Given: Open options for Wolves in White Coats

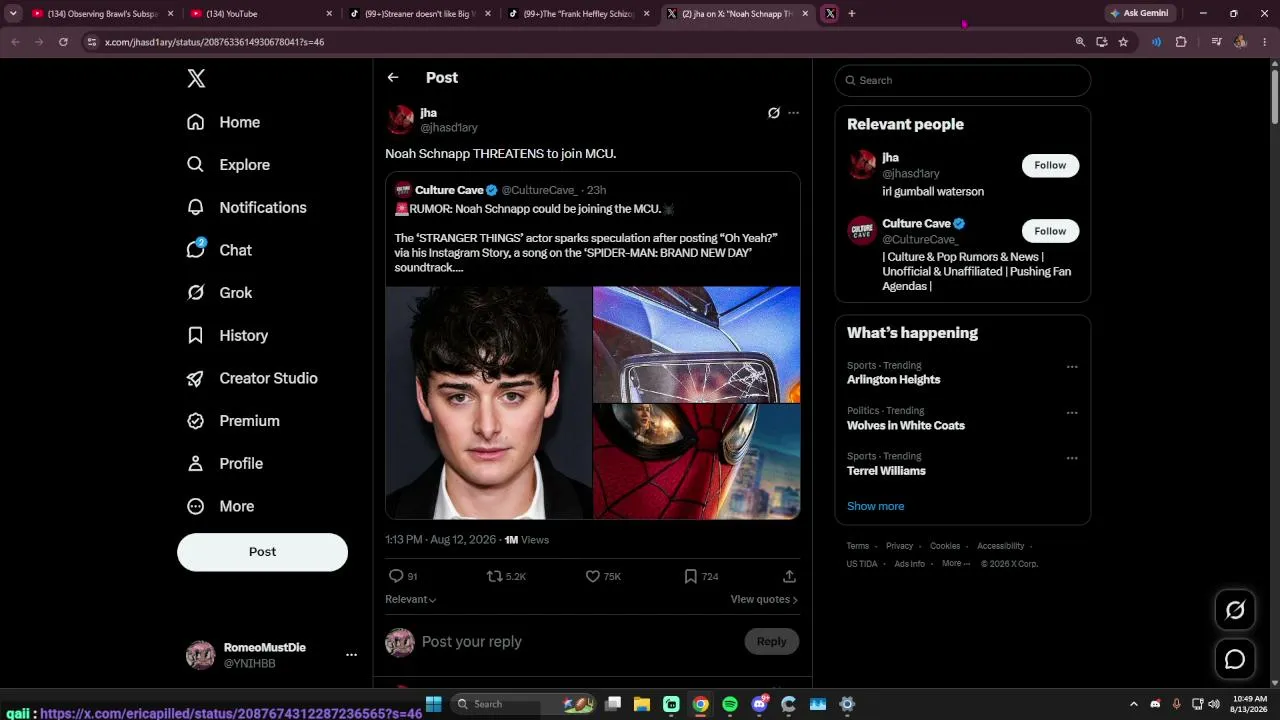Looking at the screenshot, I should pos(1072,412).
